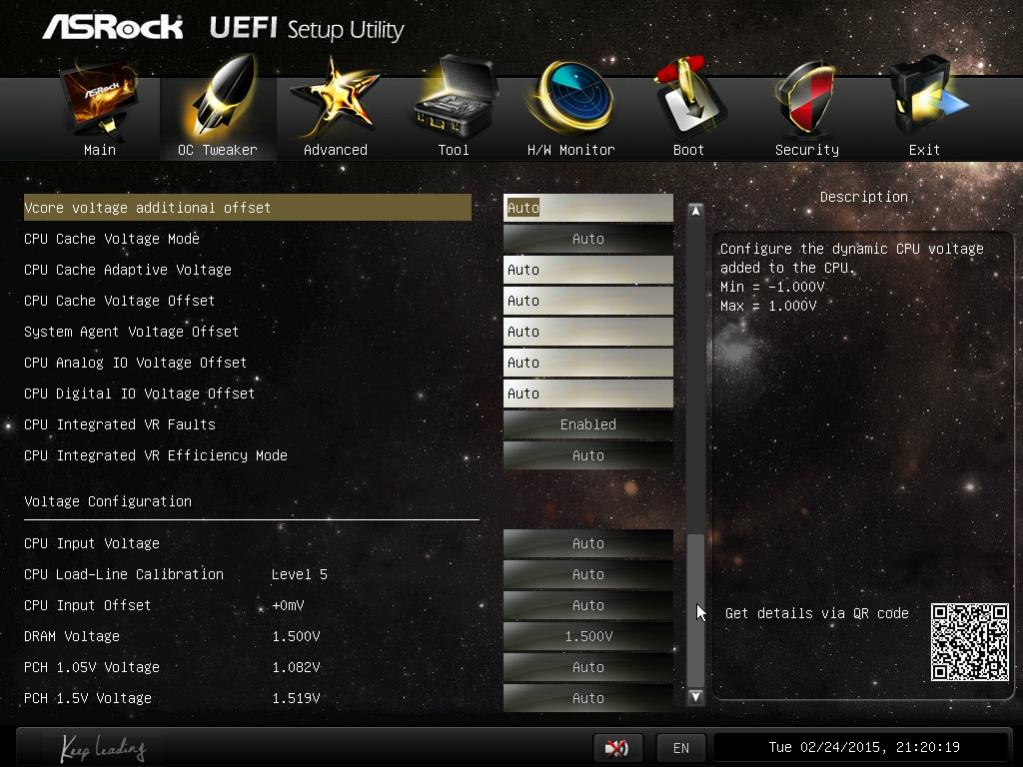Select CPU Integrated VR Efficiency Mode label
Image resolution: width=1023 pixels, height=767 pixels.
coord(156,456)
